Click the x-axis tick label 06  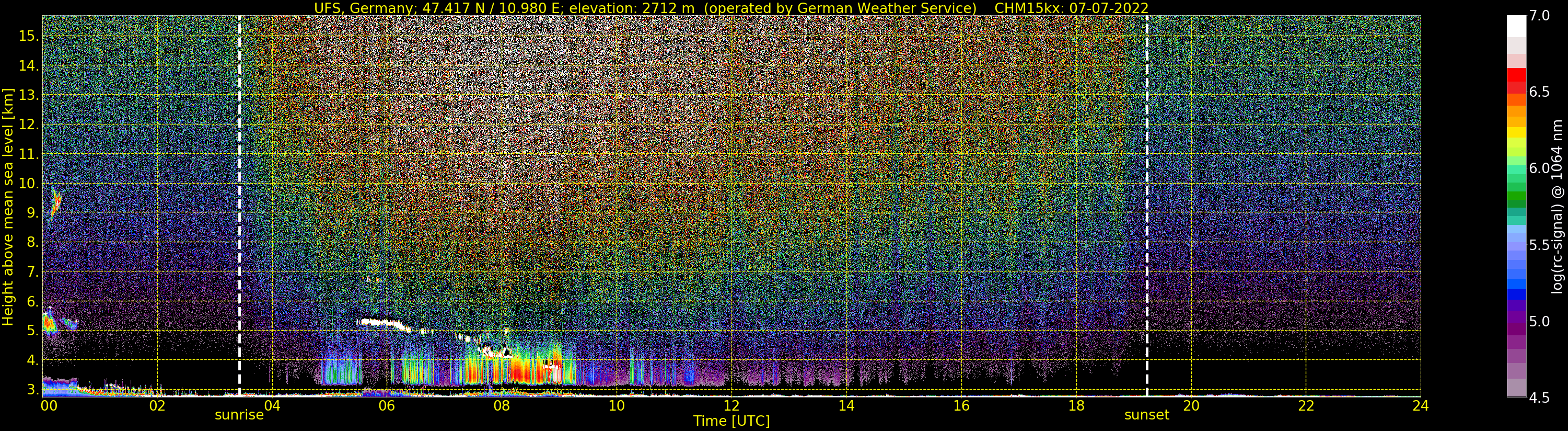(387, 406)
